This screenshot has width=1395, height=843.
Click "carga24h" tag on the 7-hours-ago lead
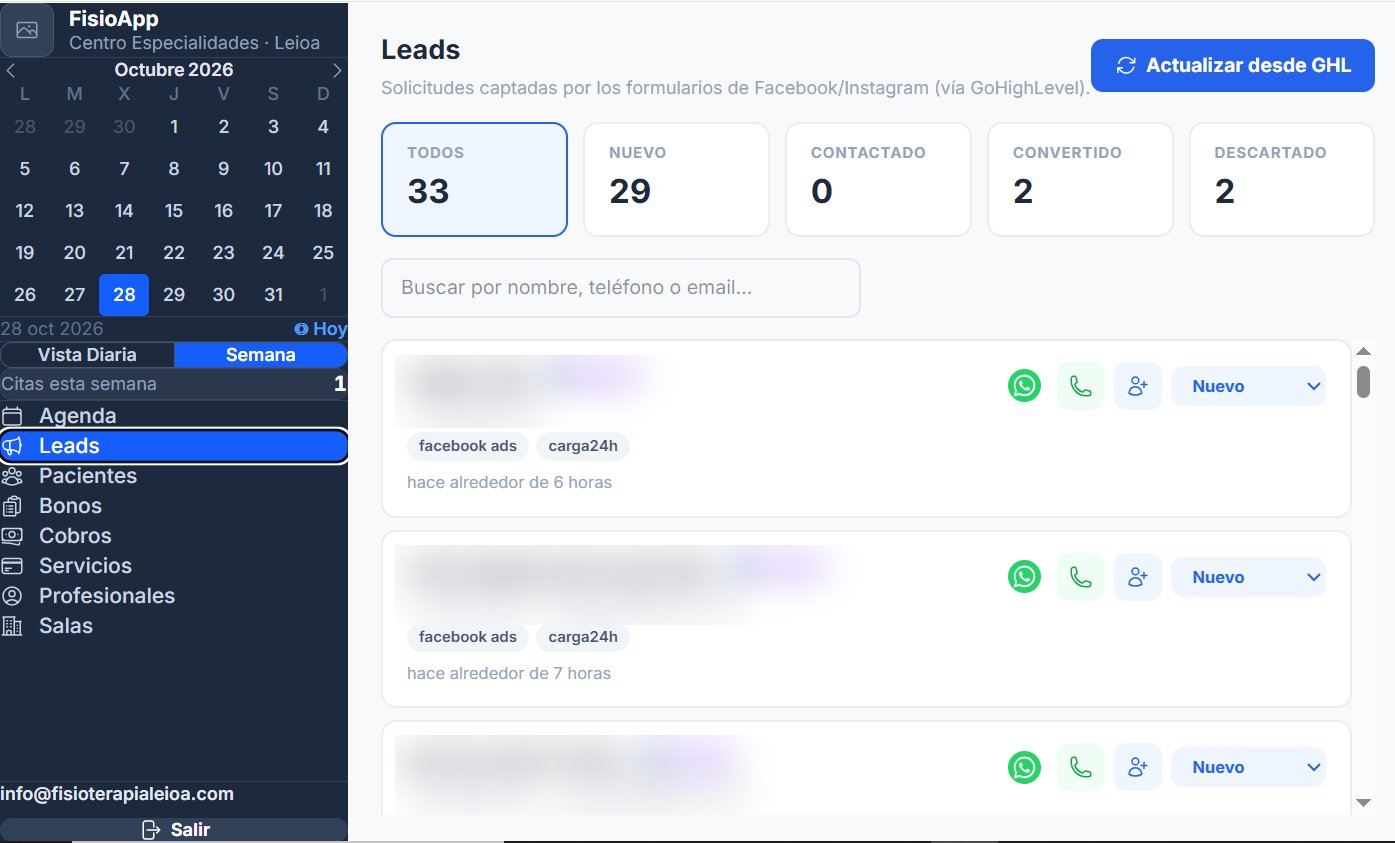(583, 637)
